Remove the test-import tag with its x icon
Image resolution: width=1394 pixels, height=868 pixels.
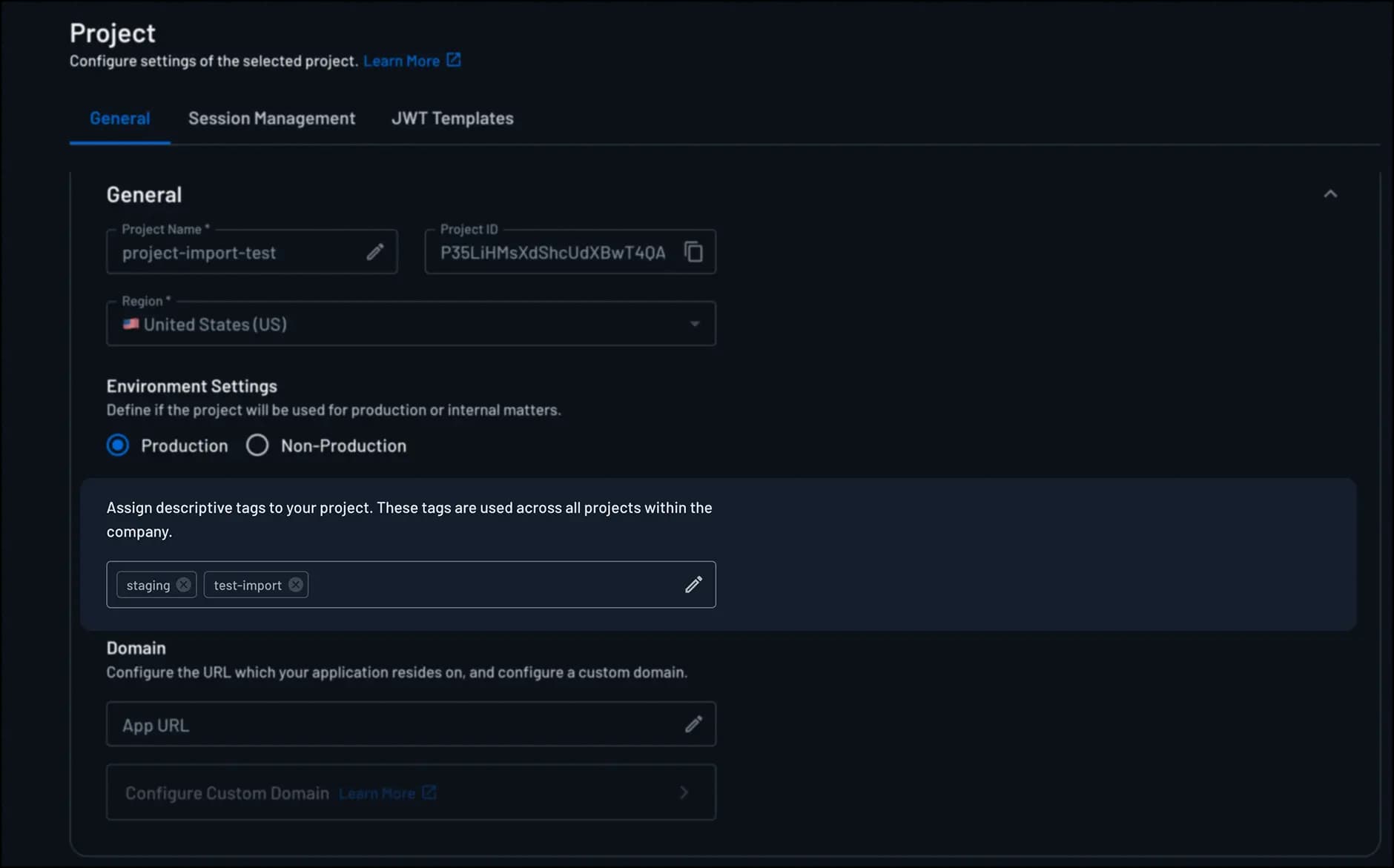(x=296, y=585)
